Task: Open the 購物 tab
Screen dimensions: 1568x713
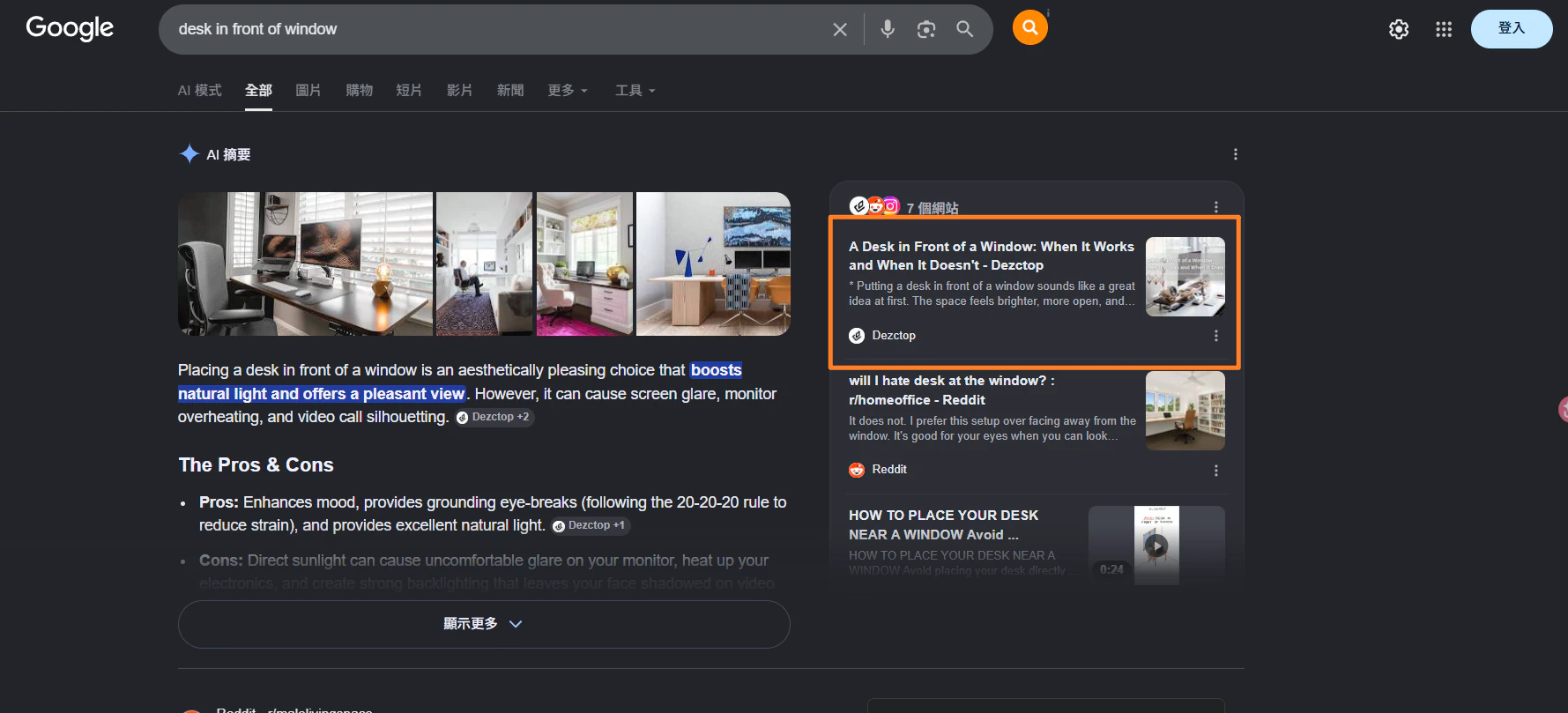Action: click(359, 90)
